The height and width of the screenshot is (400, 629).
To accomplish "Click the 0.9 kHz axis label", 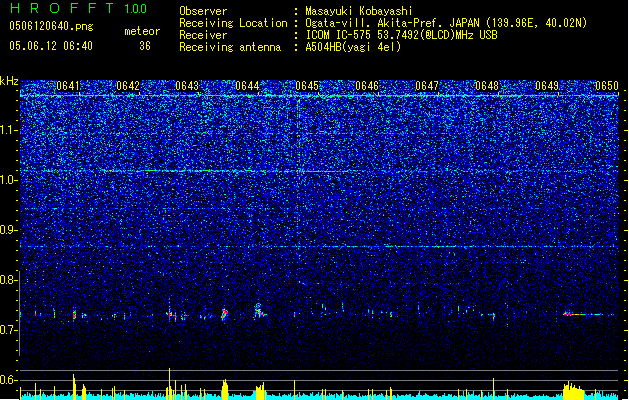I will click(8, 230).
